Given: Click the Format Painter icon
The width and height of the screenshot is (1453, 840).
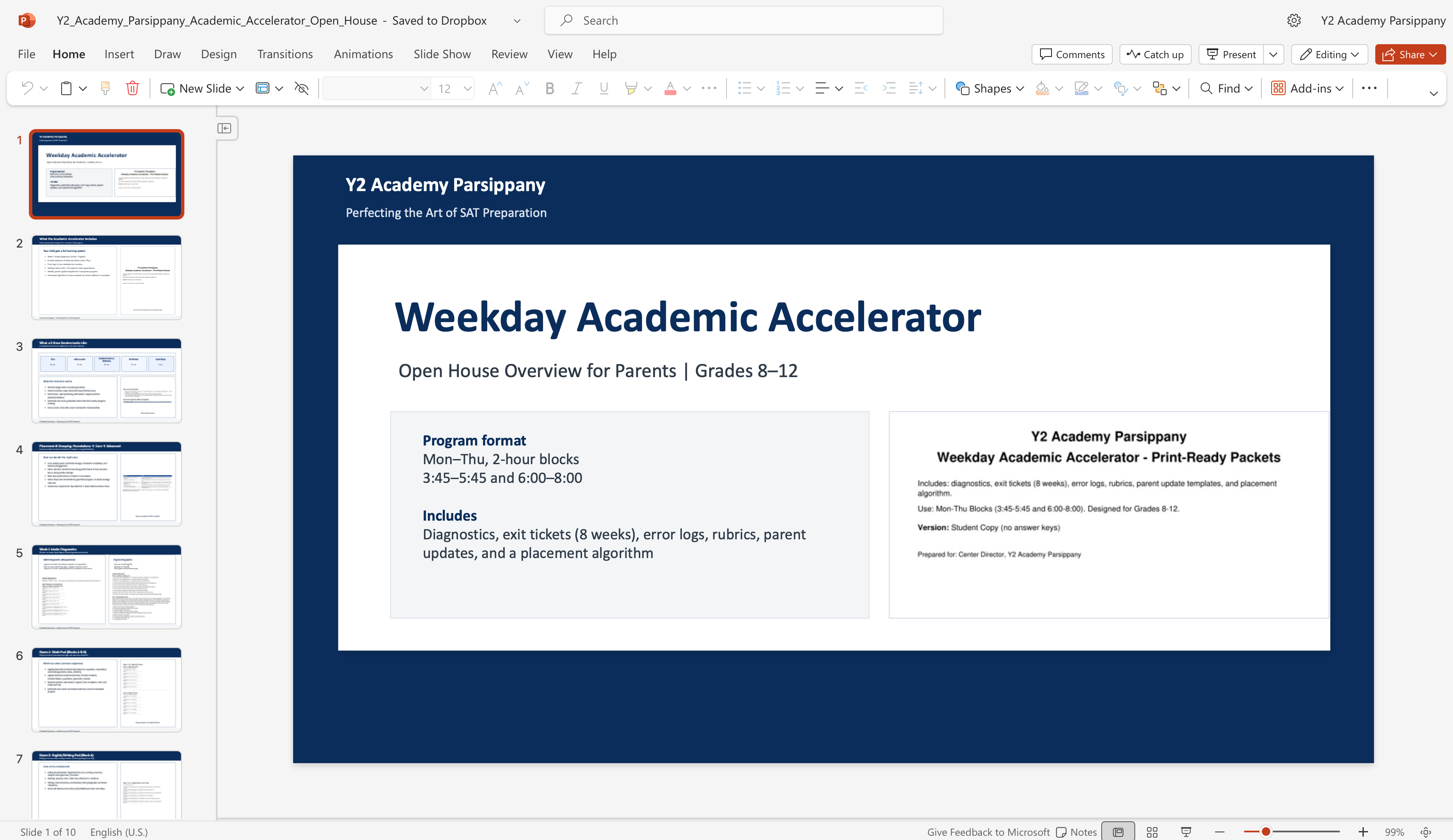Looking at the screenshot, I should click(x=105, y=87).
